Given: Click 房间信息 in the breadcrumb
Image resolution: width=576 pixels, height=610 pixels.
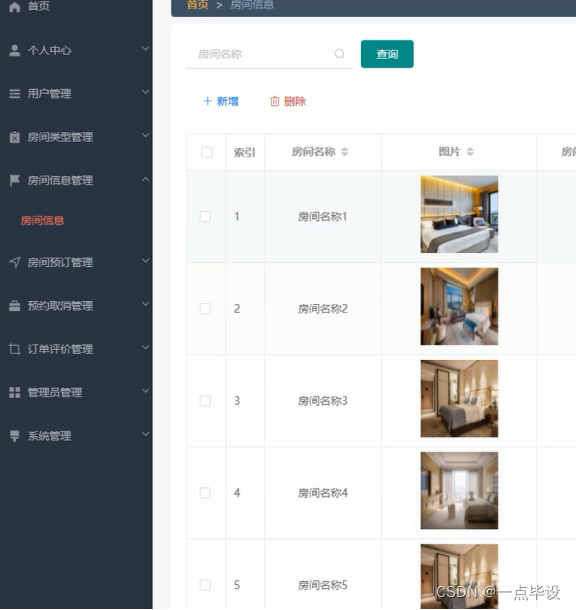Looking at the screenshot, I should (x=252, y=5).
